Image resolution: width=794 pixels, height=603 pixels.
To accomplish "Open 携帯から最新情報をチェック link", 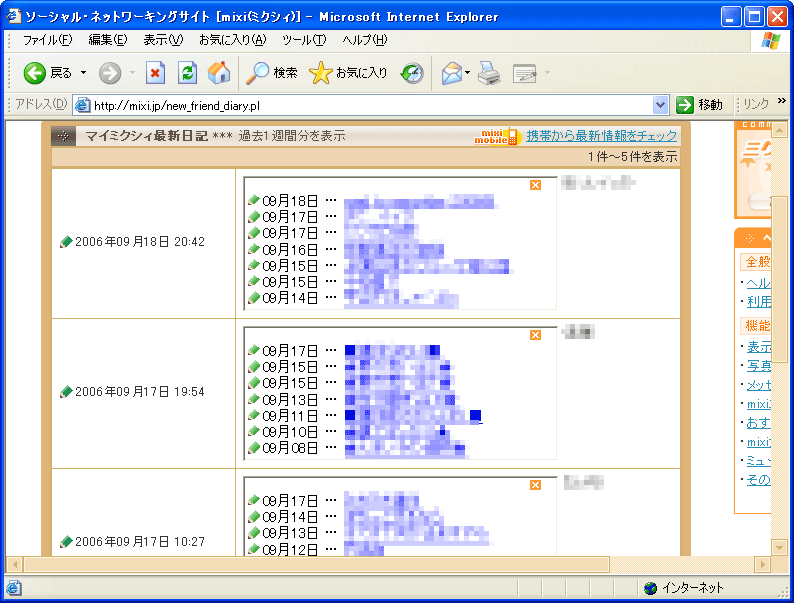I will tap(602, 136).
